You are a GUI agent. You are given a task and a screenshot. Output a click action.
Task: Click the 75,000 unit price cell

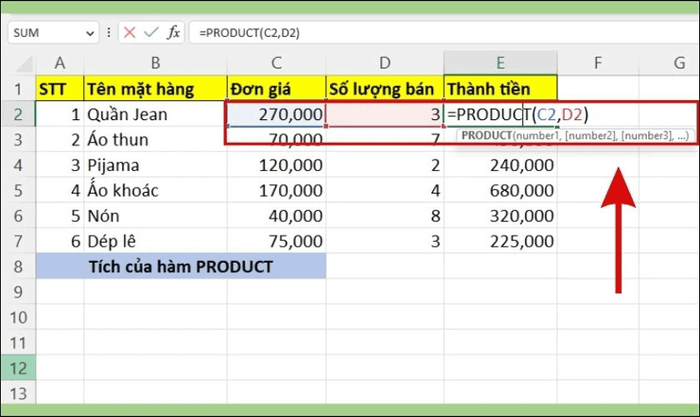point(276,242)
